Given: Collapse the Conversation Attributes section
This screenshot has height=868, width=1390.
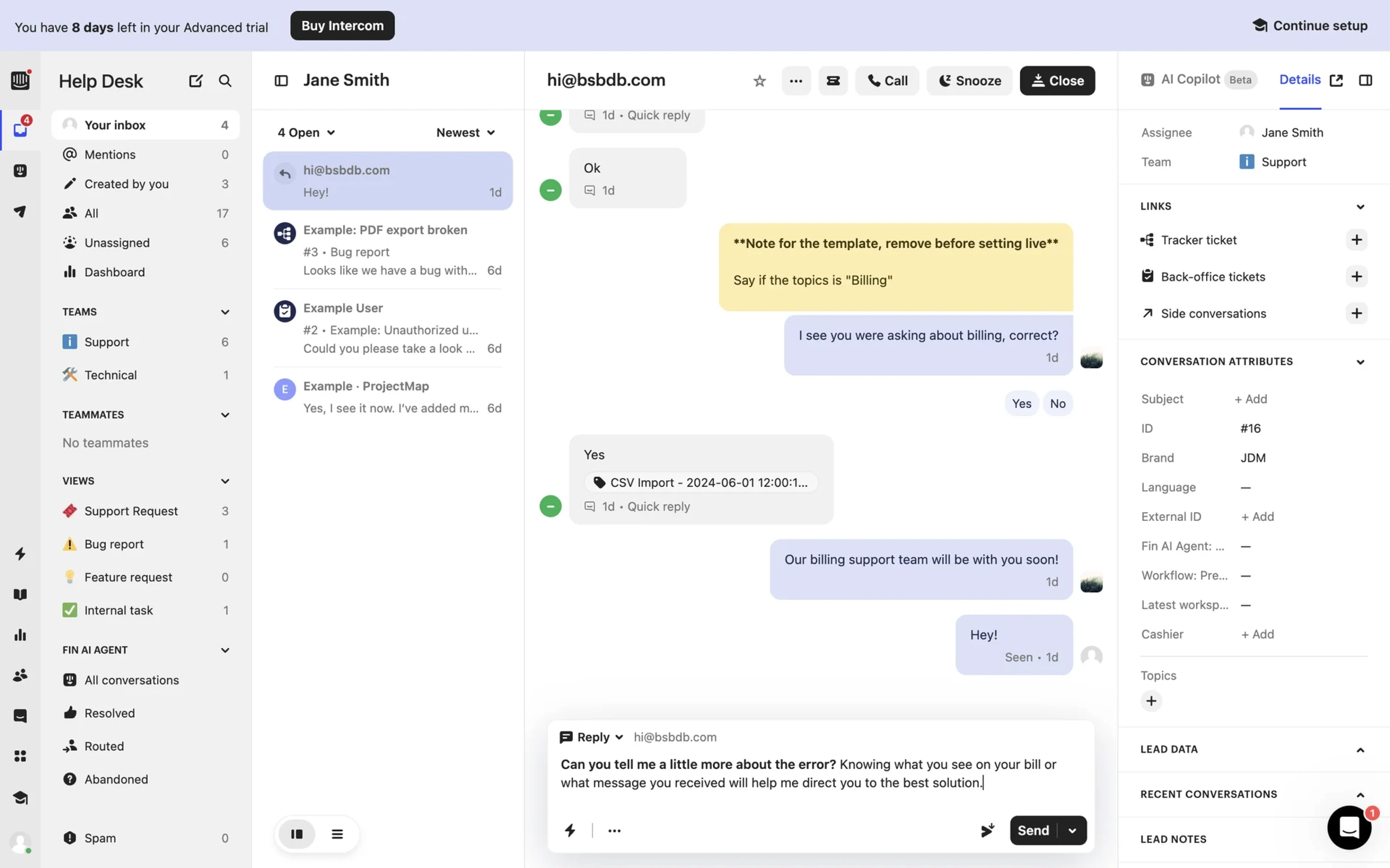Looking at the screenshot, I should 1360,361.
